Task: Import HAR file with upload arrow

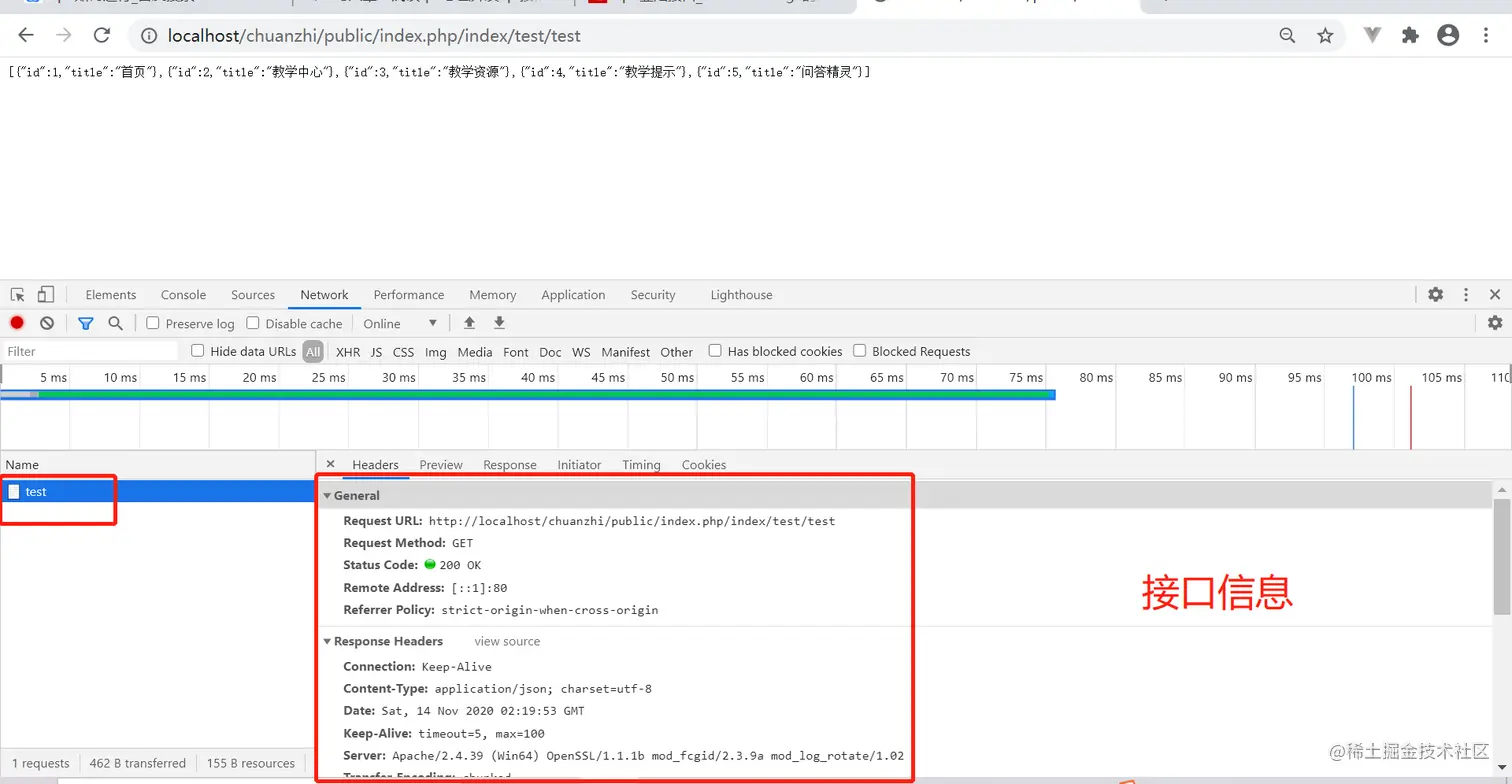Action: pos(469,323)
